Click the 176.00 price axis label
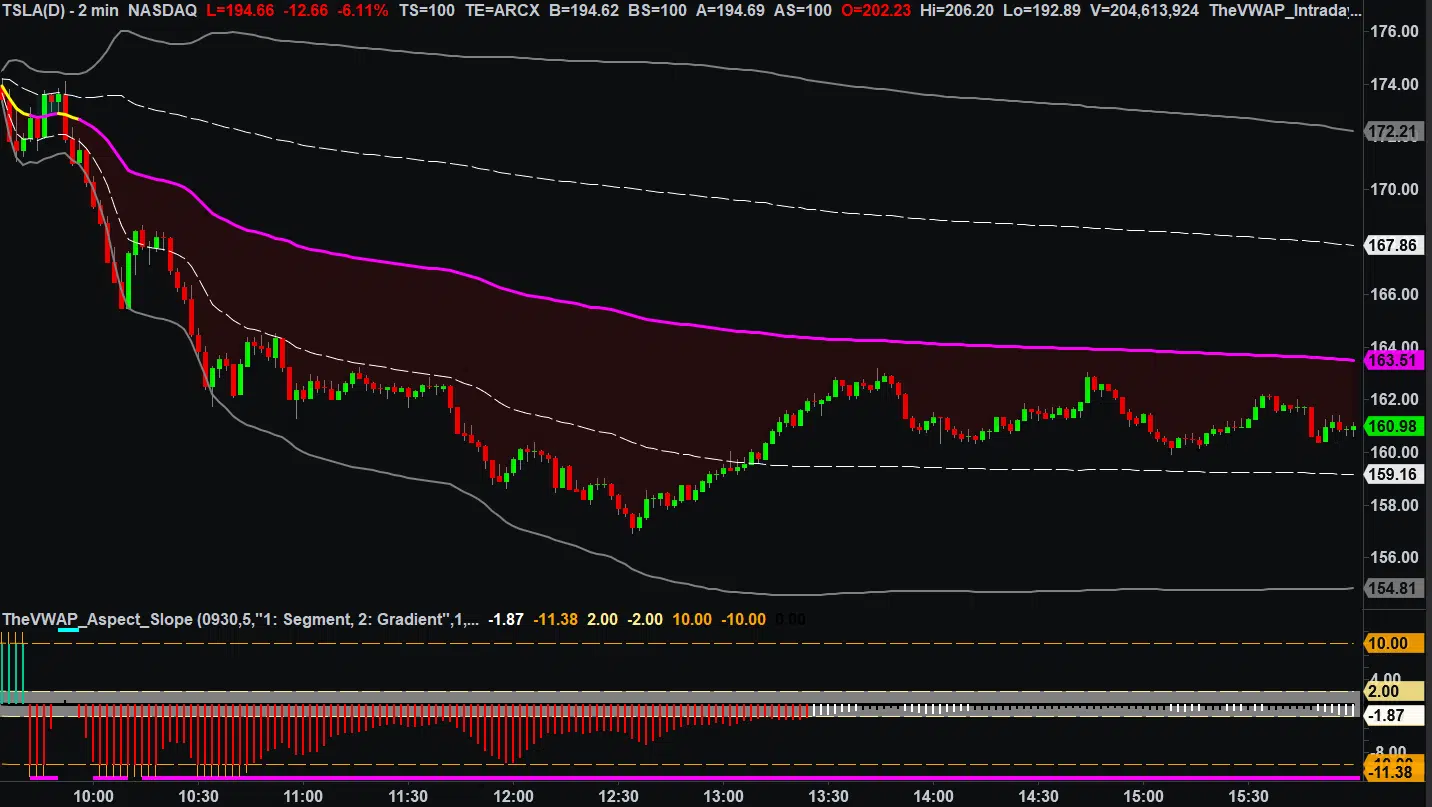1432x807 pixels. coord(1396,31)
